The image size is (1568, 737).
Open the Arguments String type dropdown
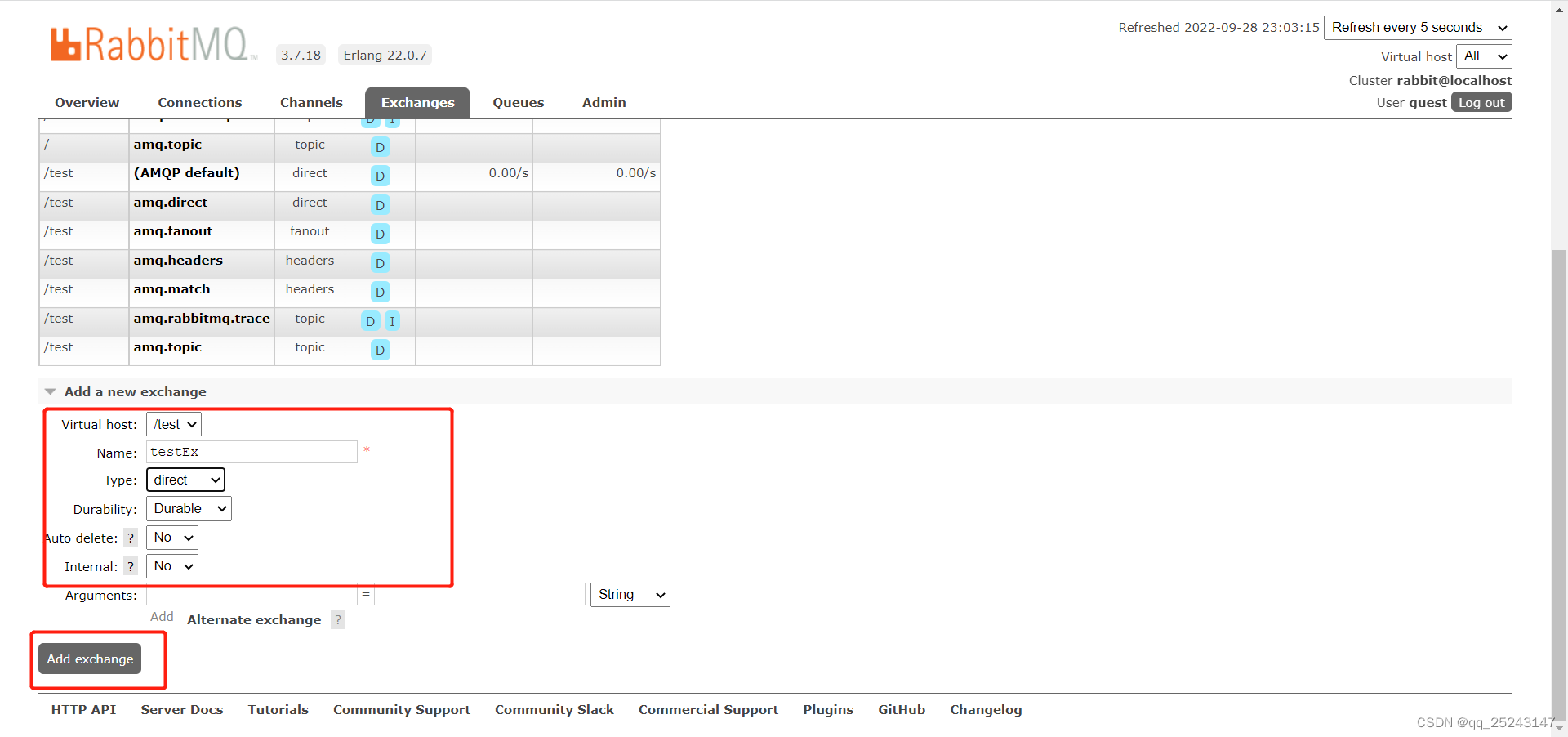[x=630, y=595]
